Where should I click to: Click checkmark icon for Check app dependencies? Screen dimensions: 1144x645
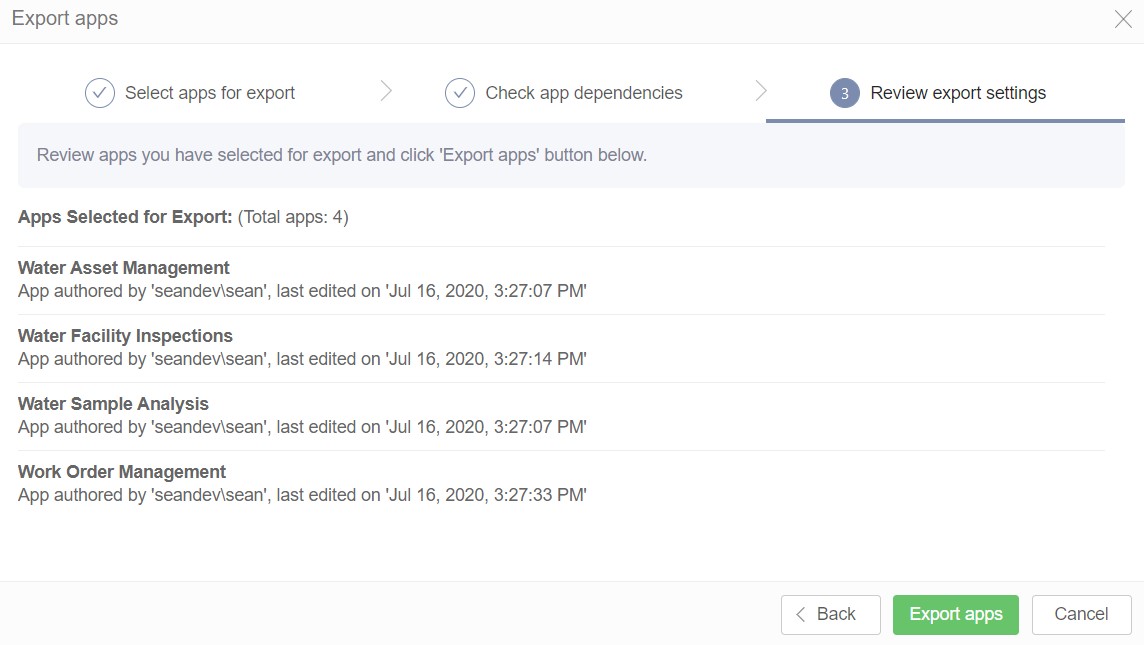tap(460, 93)
